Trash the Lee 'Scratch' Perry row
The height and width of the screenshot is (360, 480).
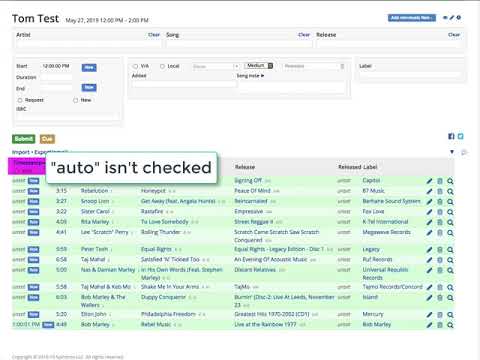tap(440, 233)
